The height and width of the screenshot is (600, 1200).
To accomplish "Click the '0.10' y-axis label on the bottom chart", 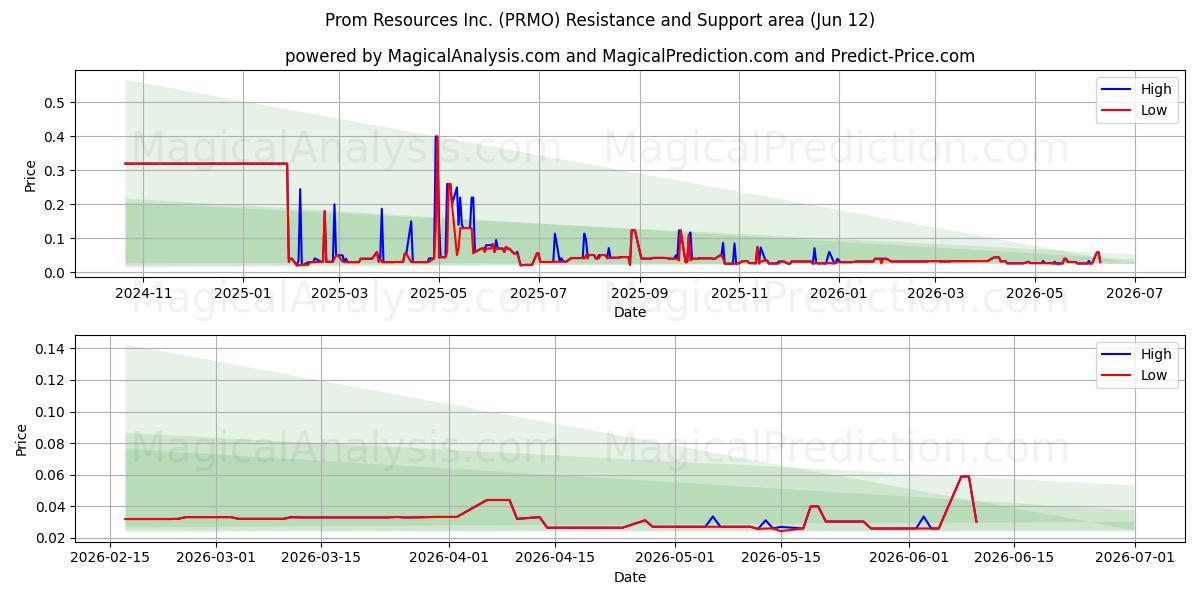I will 51,412.
